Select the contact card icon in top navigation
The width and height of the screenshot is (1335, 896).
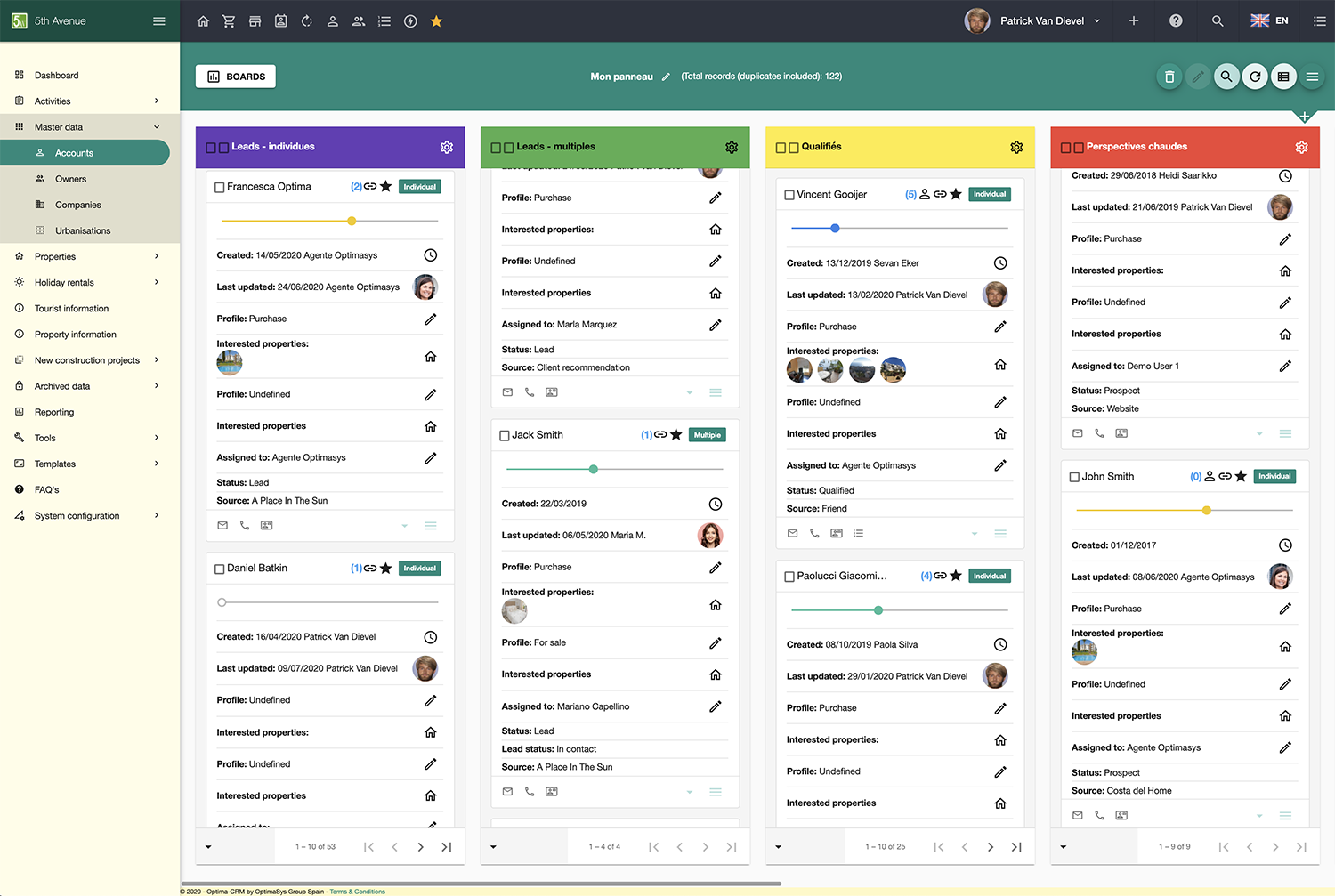pyautogui.click(x=281, y=20)
